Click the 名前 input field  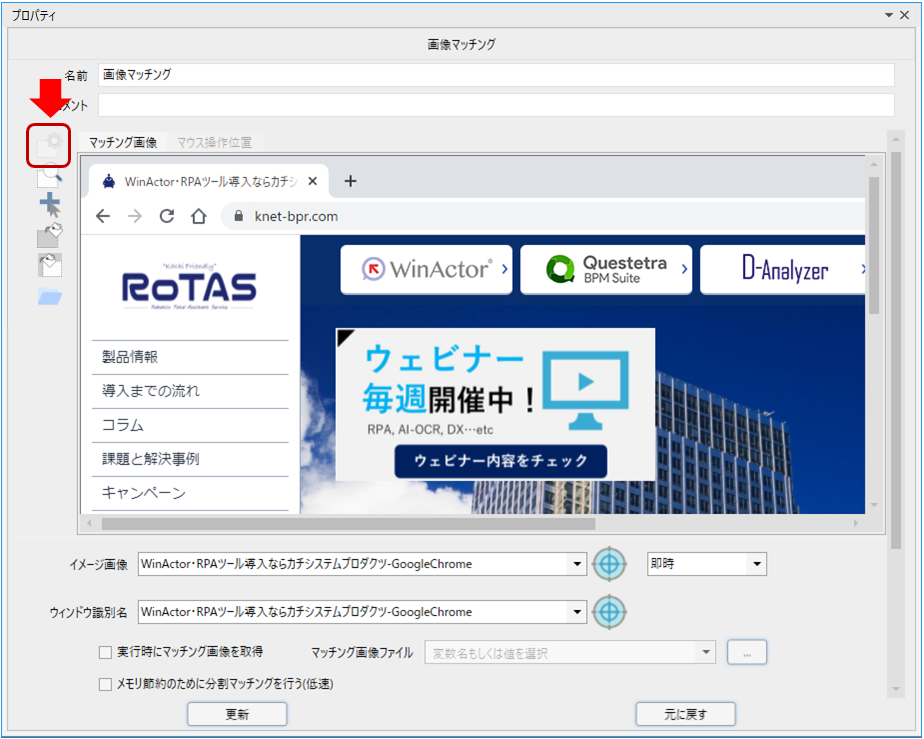pyautogui.click(x=496, y=75)
